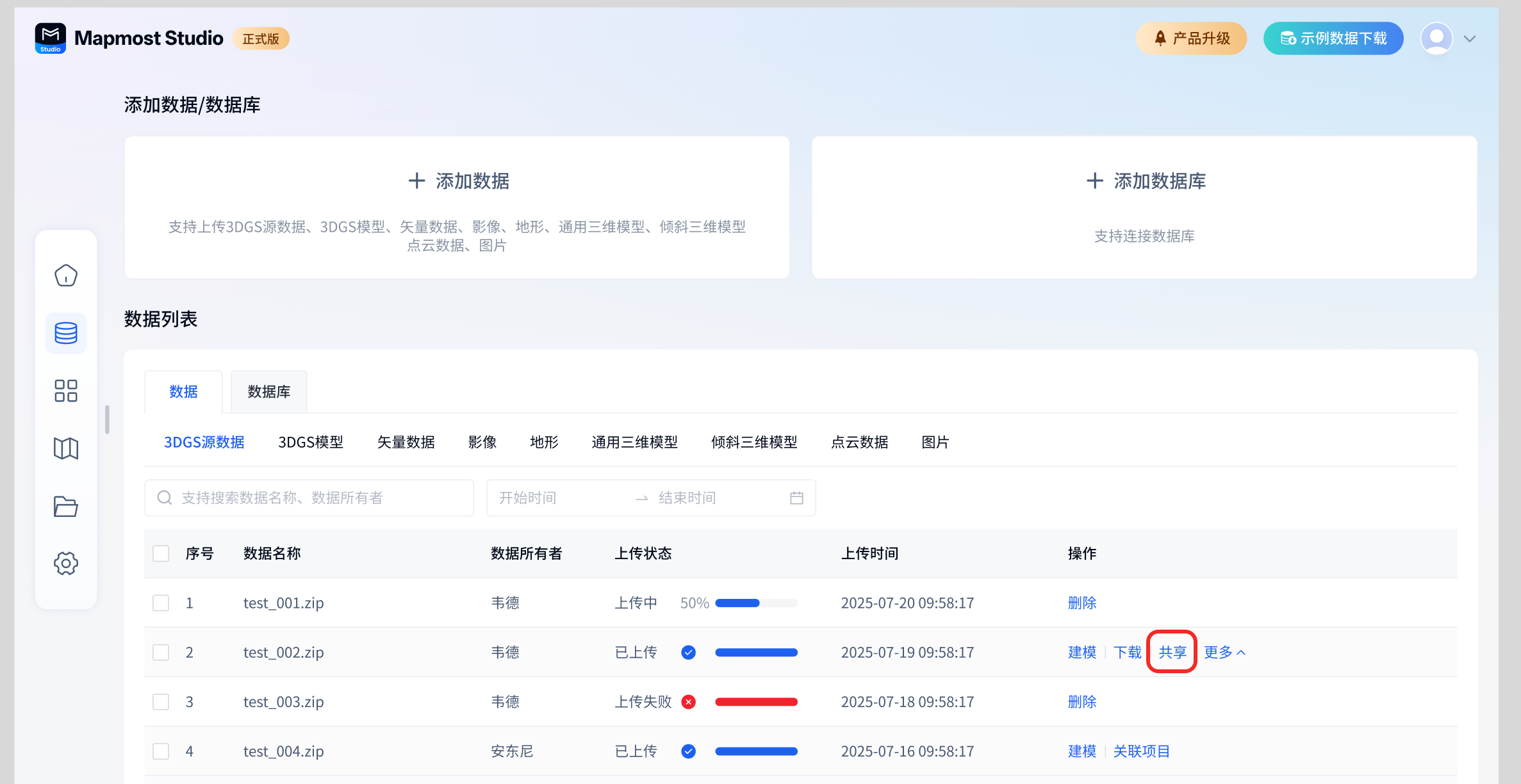
Task: Click the folded map sidebar icon
Action: pyautogui.click(x=66, y=448)
